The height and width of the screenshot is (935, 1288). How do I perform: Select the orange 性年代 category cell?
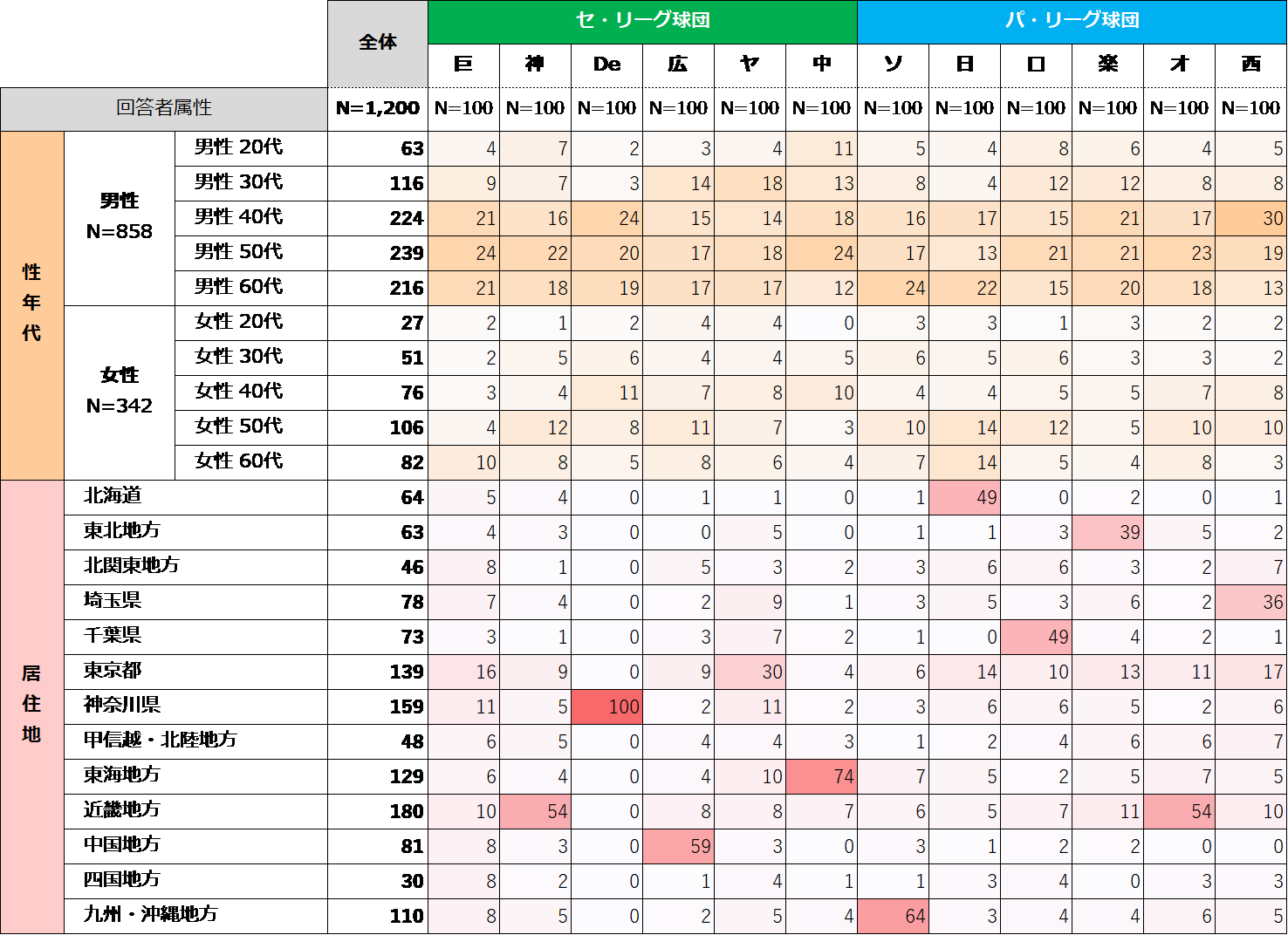[x=31, y=304]
